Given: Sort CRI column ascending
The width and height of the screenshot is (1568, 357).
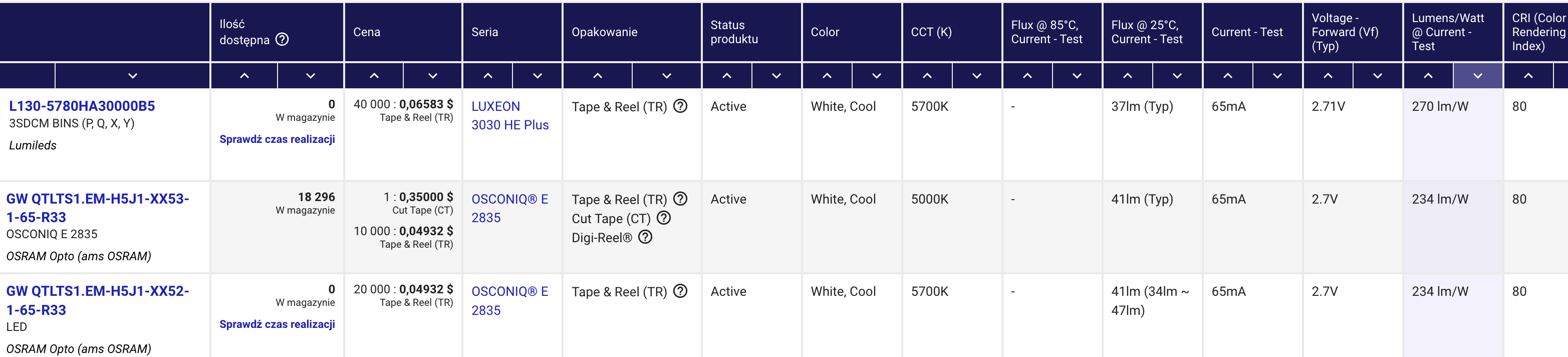Looking at the screenshot, I should tap(1528, 76).
